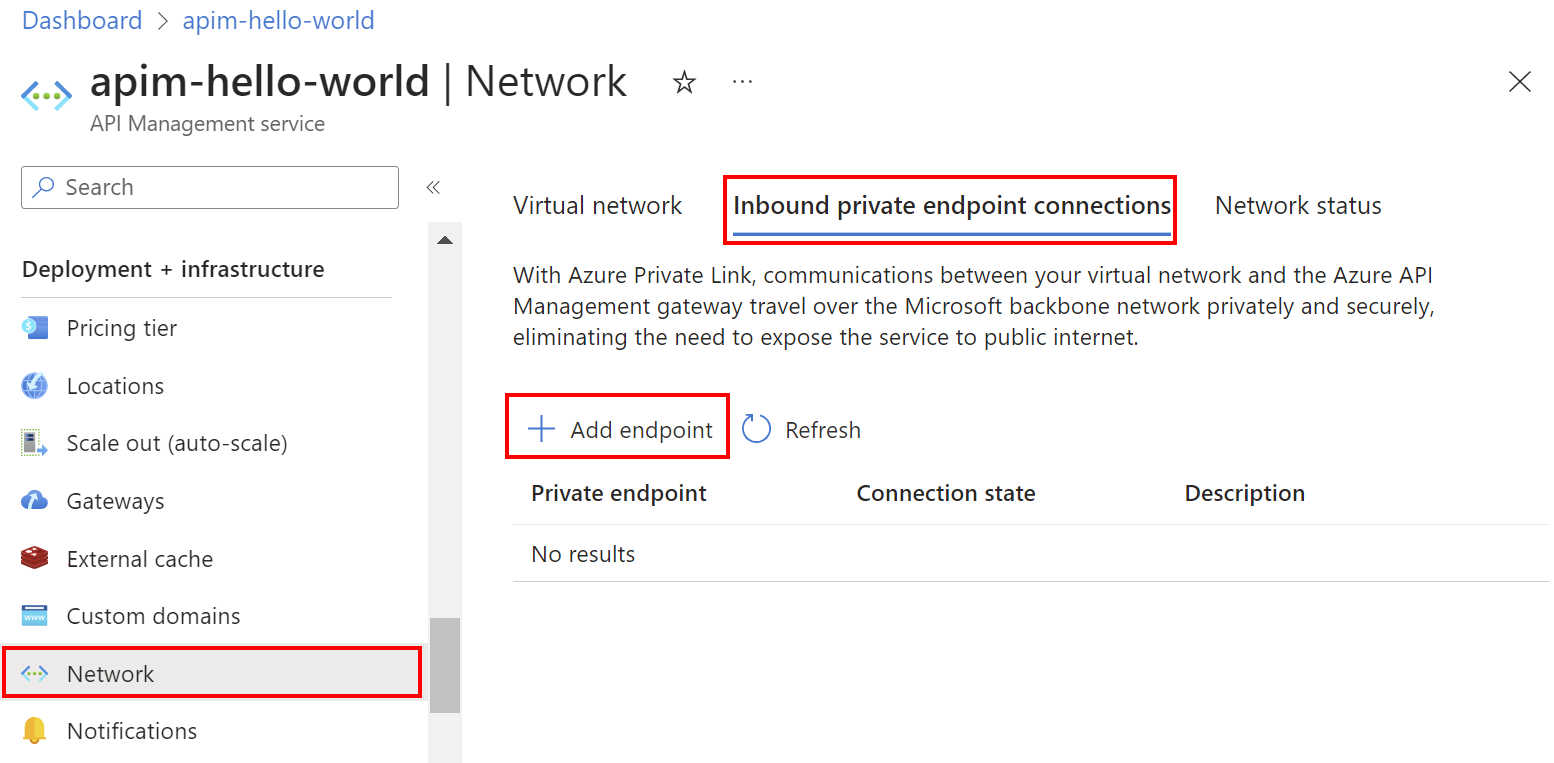Navigate to the Dashboard breadcrumb
The image size is (1554, 763).
(81, 20)
